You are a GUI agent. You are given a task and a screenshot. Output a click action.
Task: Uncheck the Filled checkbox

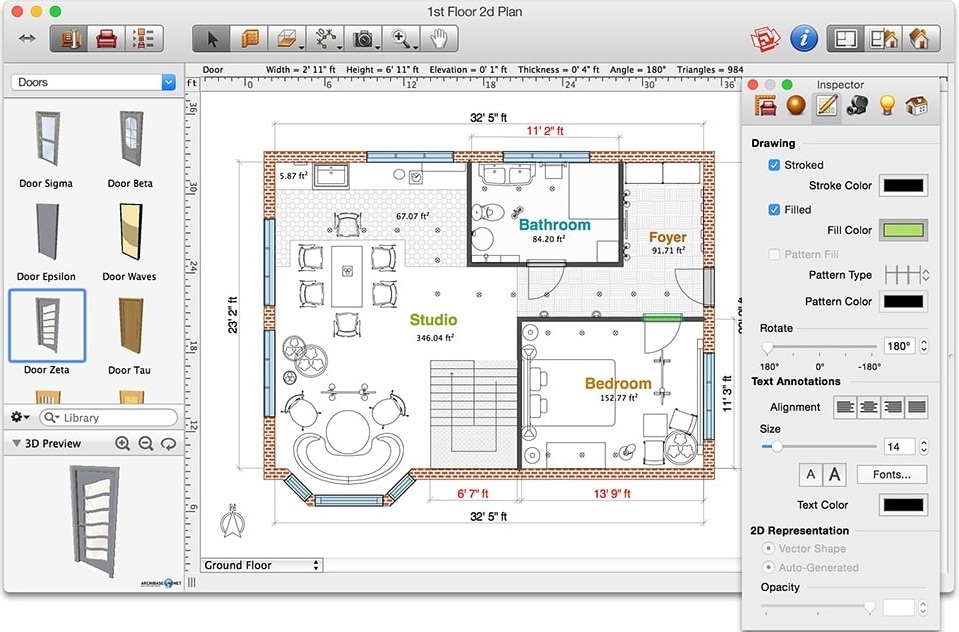click(774, 209)
